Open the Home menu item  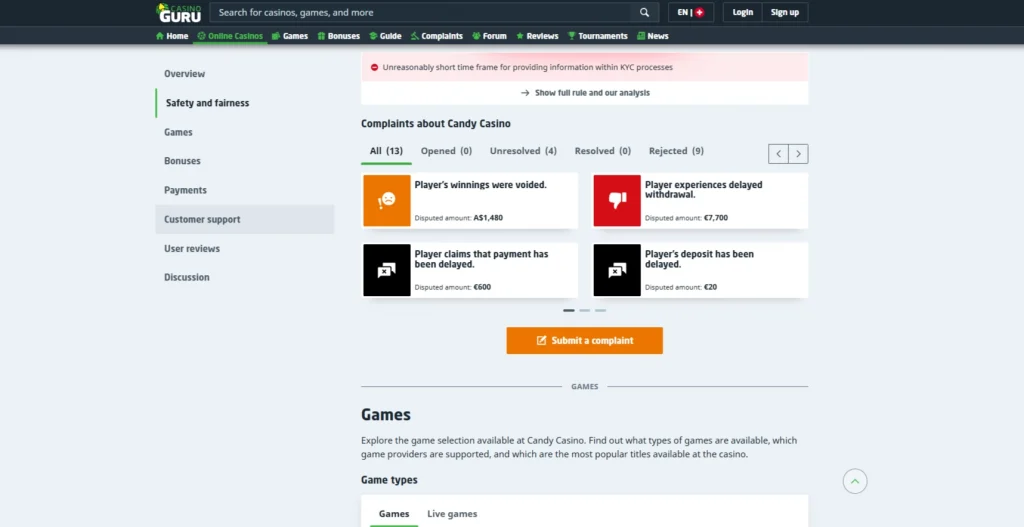coord(172,36)
